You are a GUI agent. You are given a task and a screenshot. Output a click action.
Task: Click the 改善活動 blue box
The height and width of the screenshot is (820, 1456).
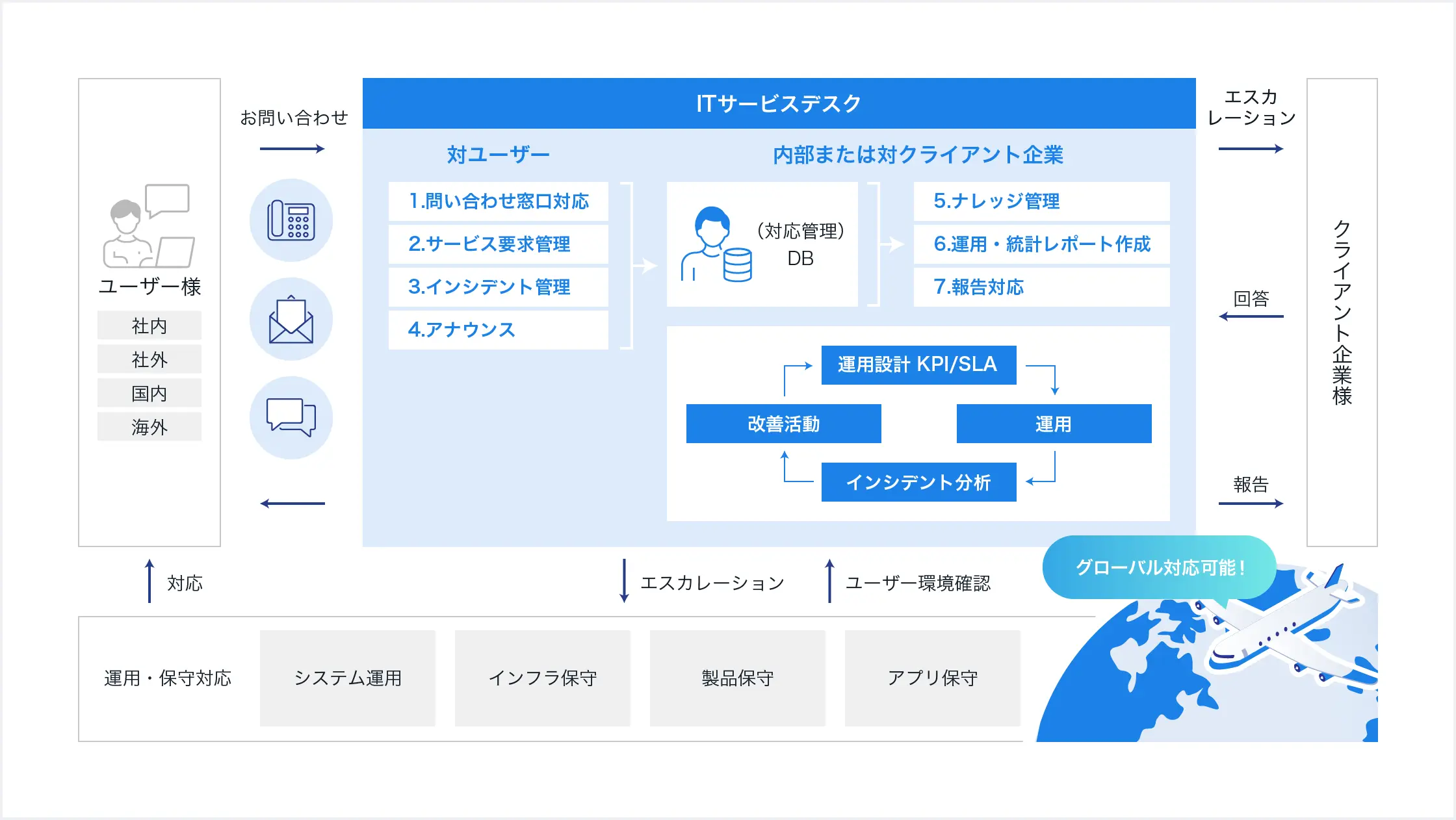pos(783,424)
